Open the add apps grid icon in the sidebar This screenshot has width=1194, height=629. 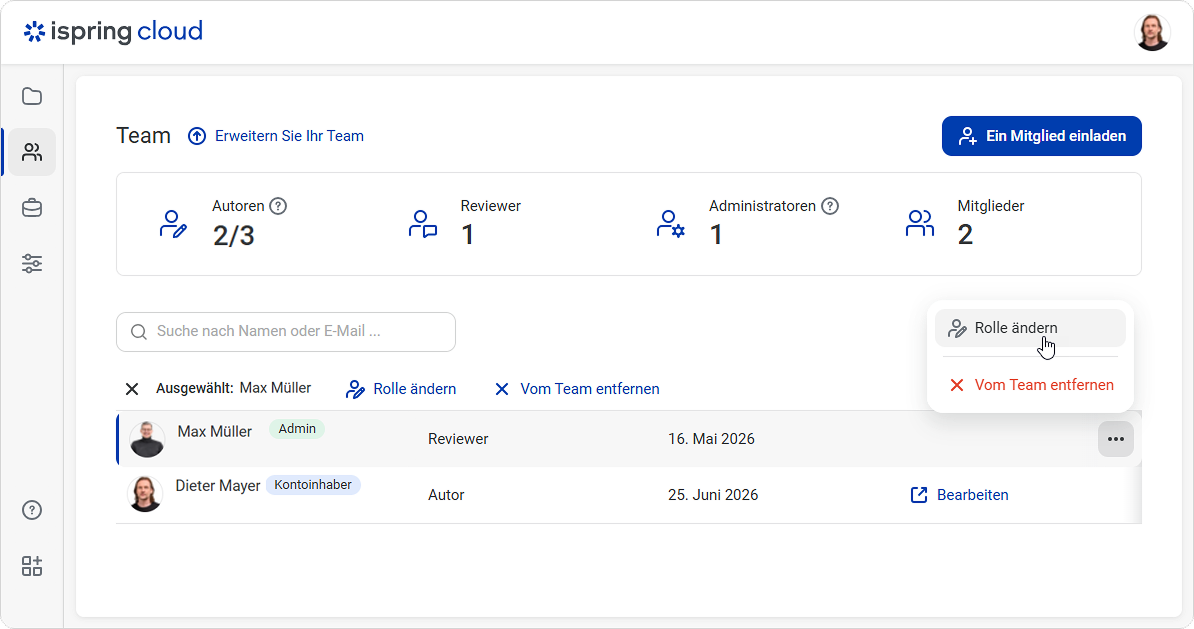point(32,566)
